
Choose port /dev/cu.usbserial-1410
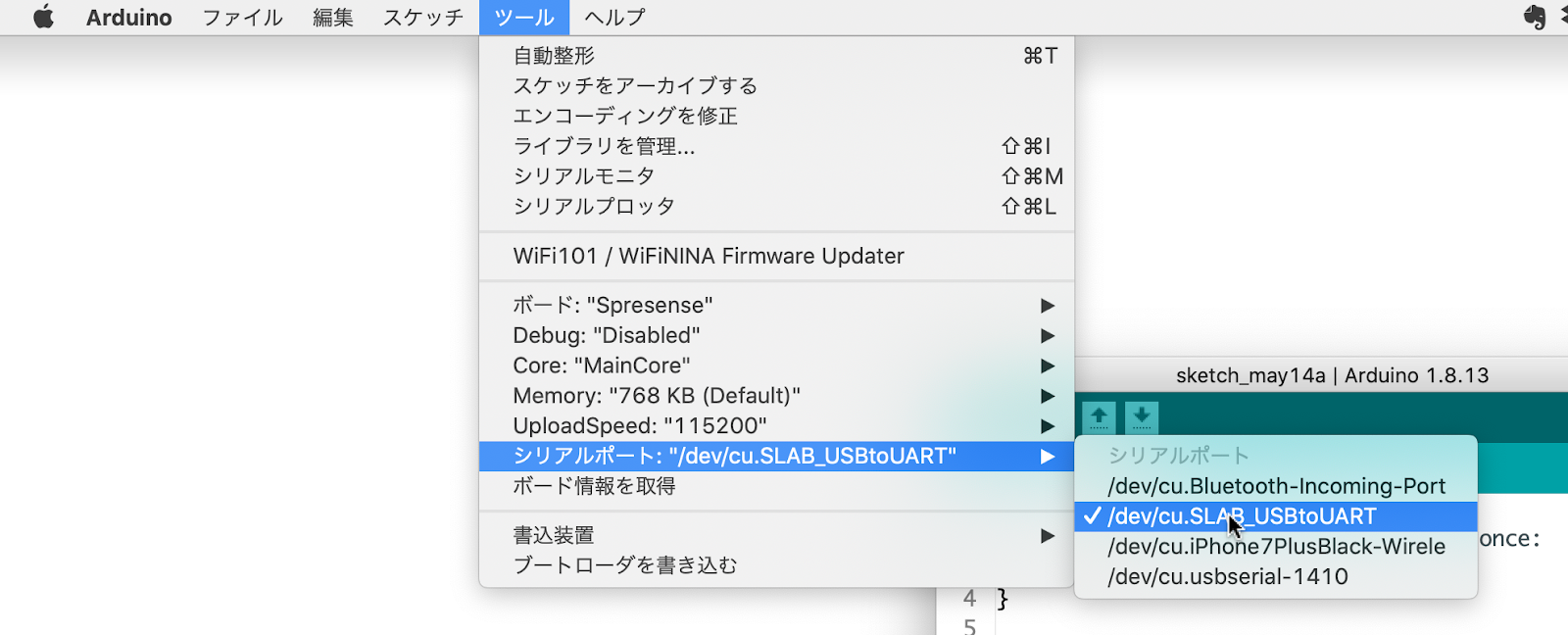1276,577
